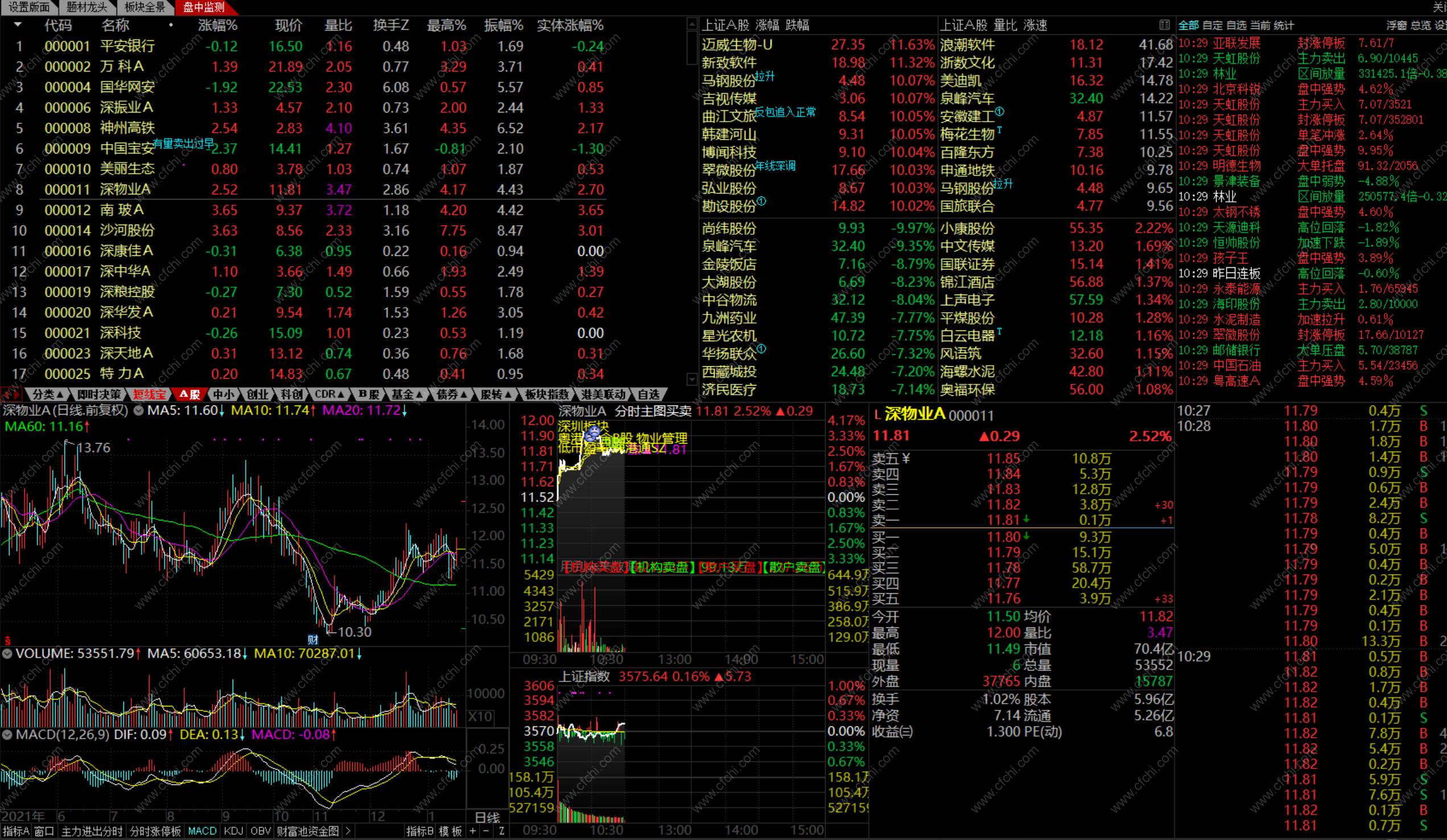Click the minus zoom-out icon on the indicator bar
Image resolution: width=1447 pixels, height=840 pixels.
pyautogui.click(x=487, y=831)
